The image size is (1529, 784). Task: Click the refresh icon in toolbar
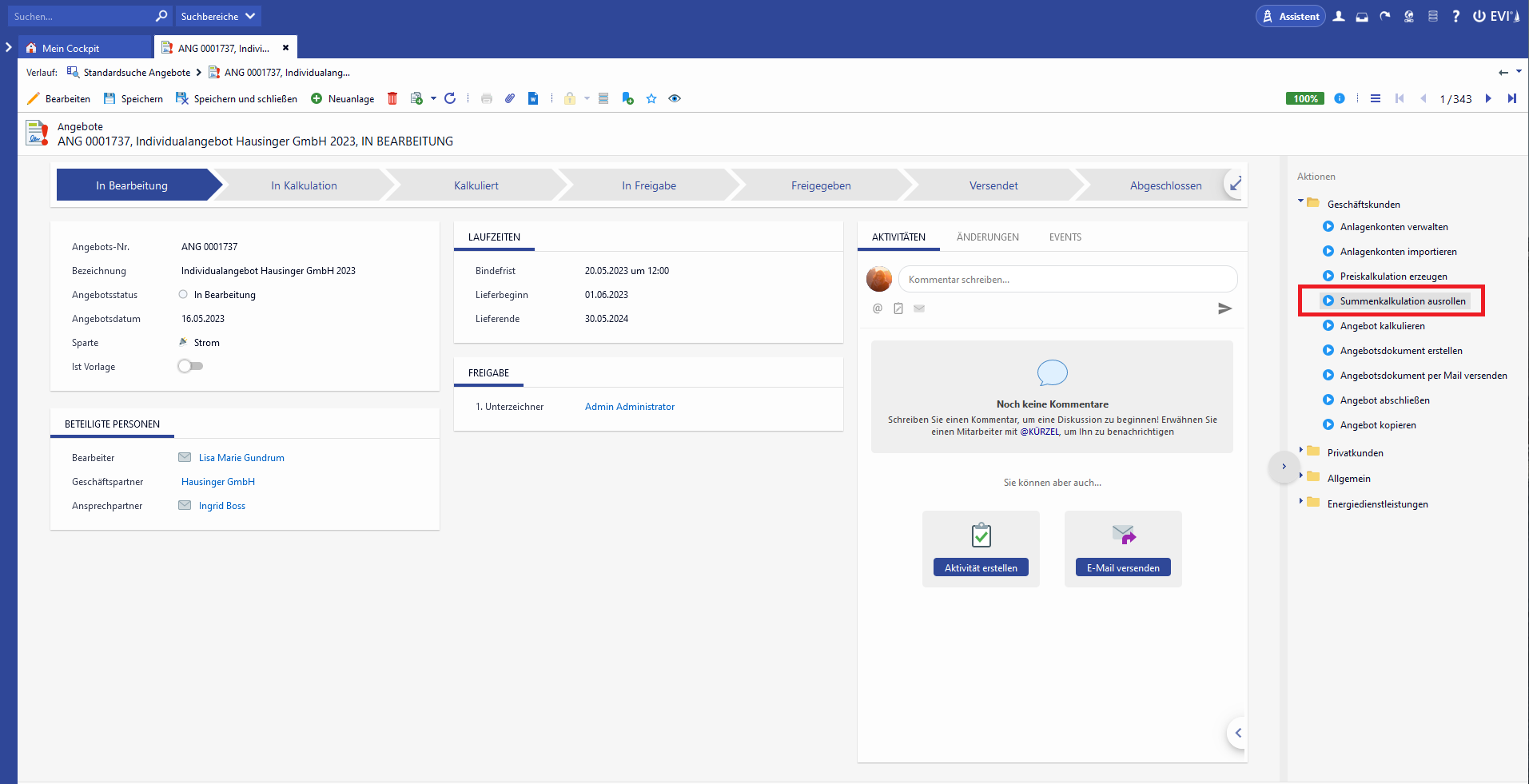tap(450, 98)
